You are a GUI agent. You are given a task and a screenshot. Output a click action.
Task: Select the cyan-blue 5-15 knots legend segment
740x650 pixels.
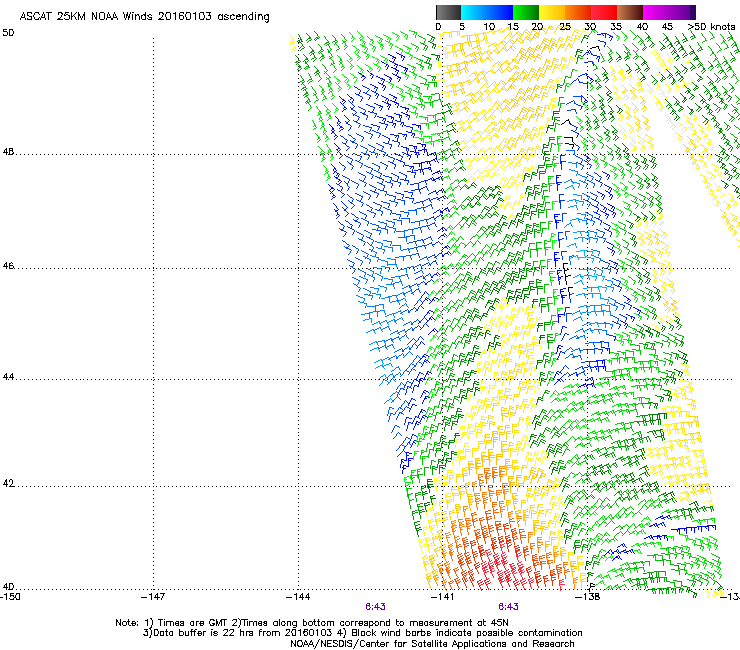point(487,12)
